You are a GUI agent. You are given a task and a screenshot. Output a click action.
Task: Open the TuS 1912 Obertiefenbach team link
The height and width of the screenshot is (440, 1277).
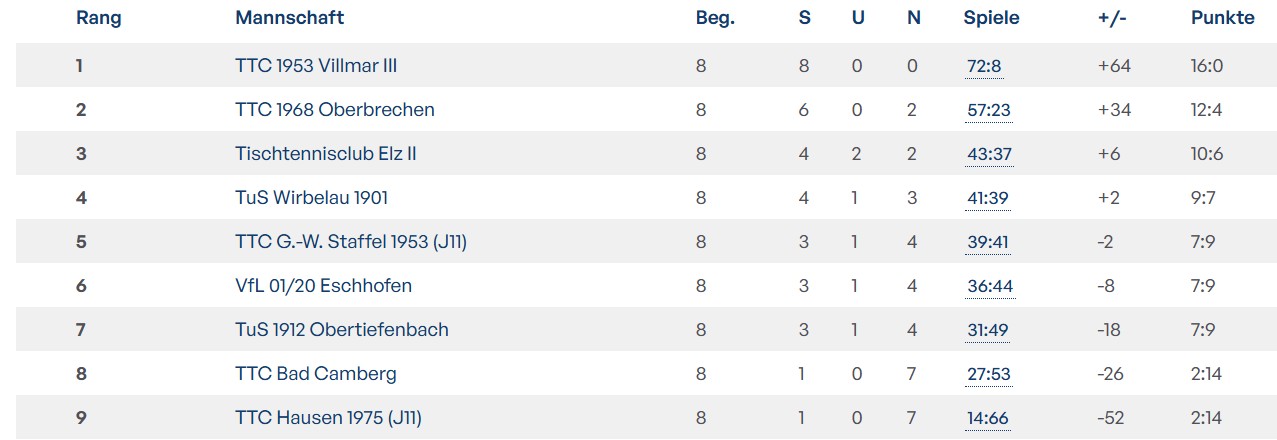click(342, 330)
